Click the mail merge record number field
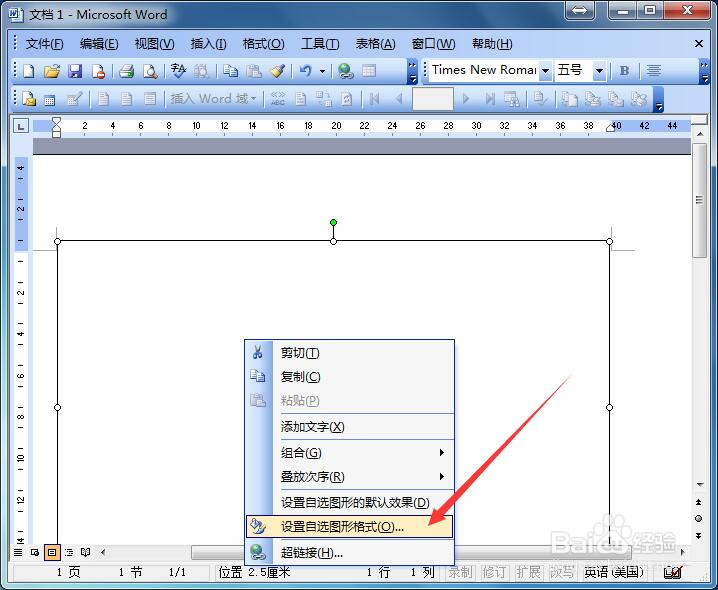Screen dimensions: 718x590 click(433, 99)
